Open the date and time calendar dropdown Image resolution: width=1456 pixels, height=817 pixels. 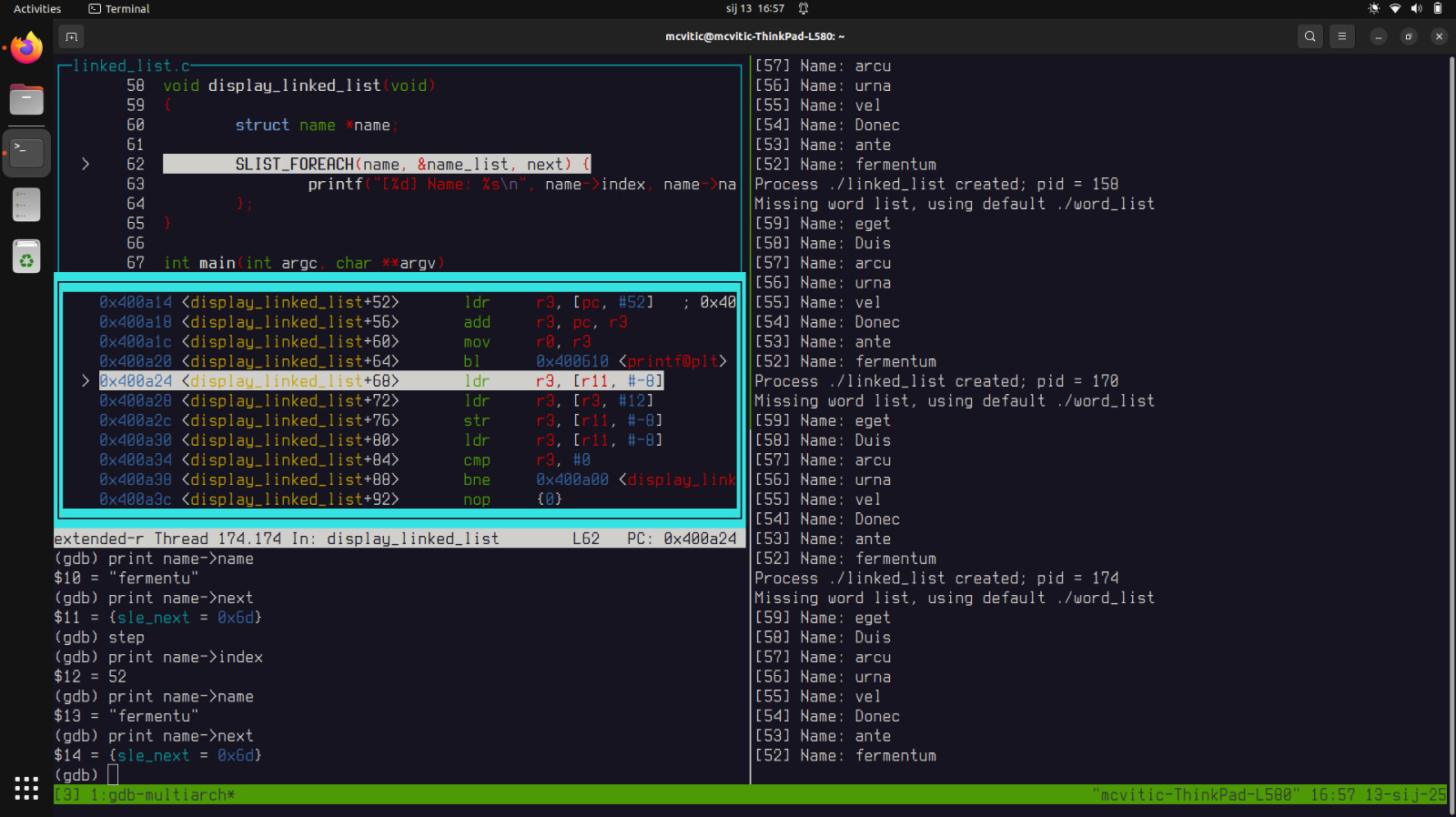click(754, 9)
